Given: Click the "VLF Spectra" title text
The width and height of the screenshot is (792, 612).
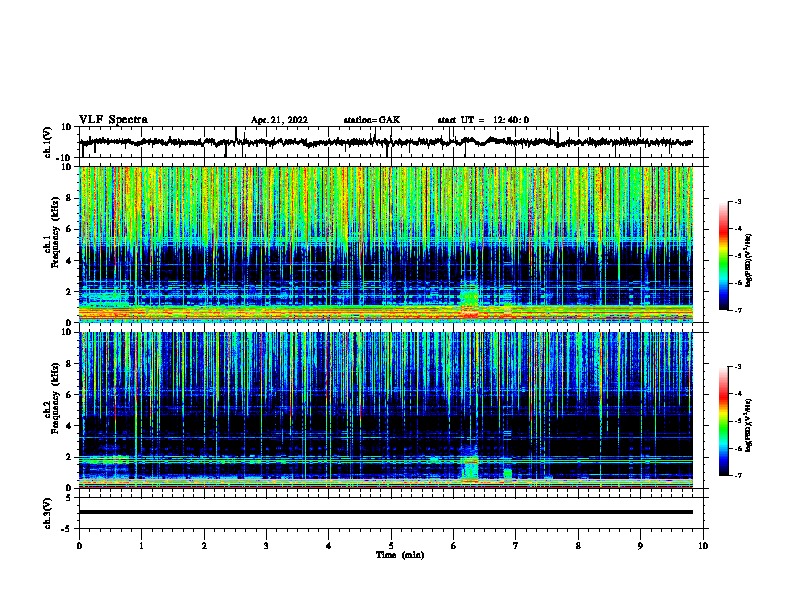Looking at the screenshot, I should point(114,120).
